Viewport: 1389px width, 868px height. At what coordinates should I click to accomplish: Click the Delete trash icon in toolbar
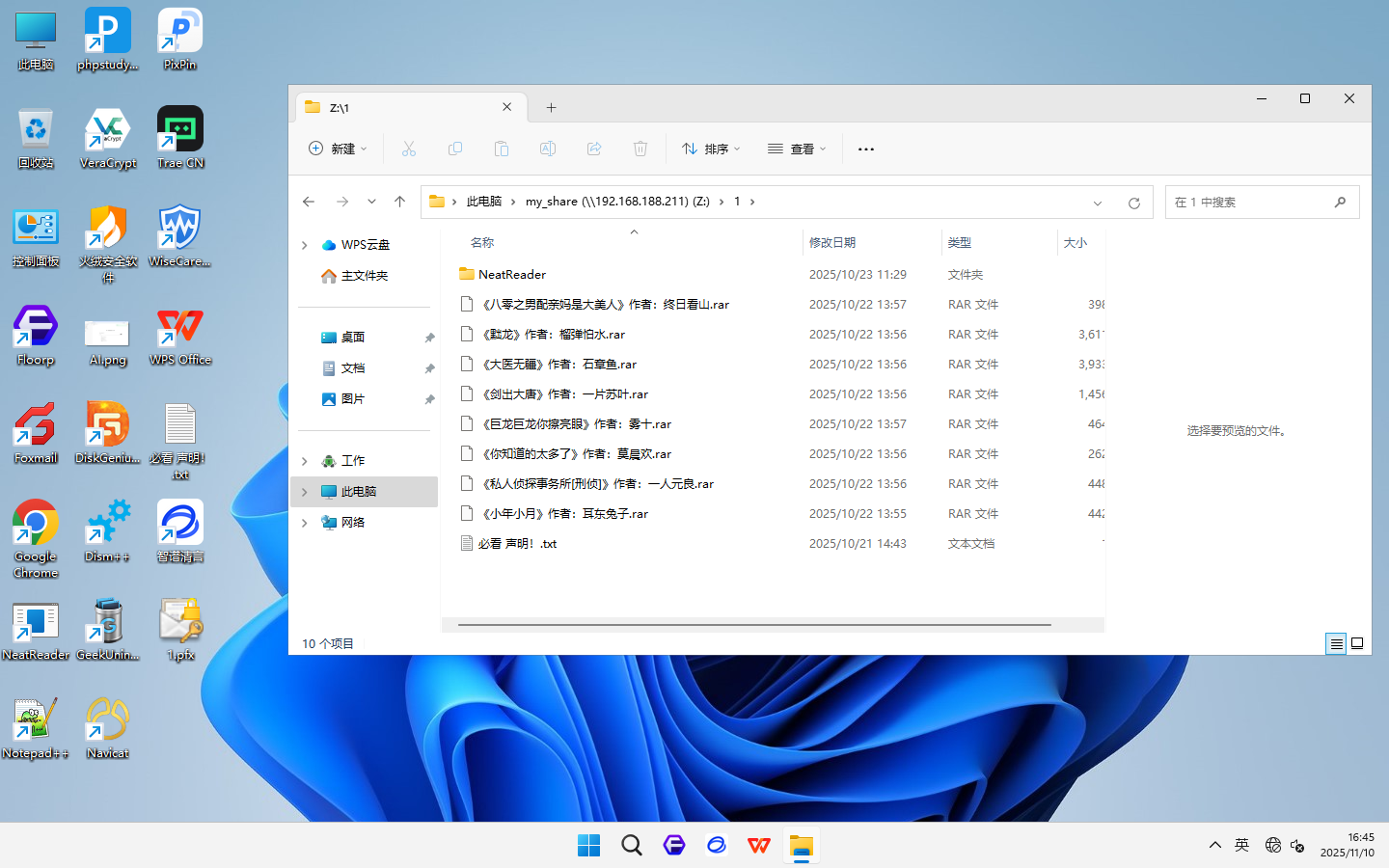pyautogui.click(x=640, y=149)
